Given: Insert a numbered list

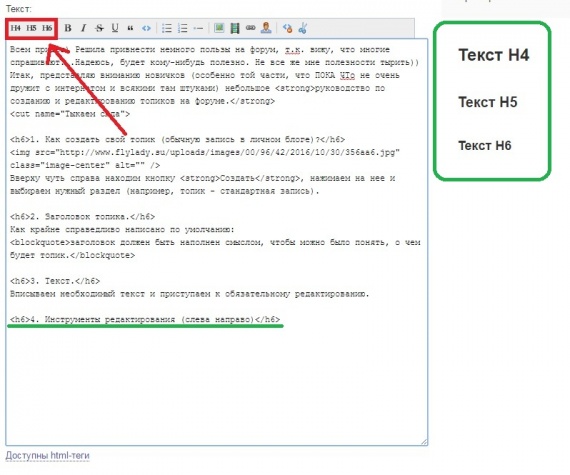Looking at the screenshot, I should tap(182, 28).
